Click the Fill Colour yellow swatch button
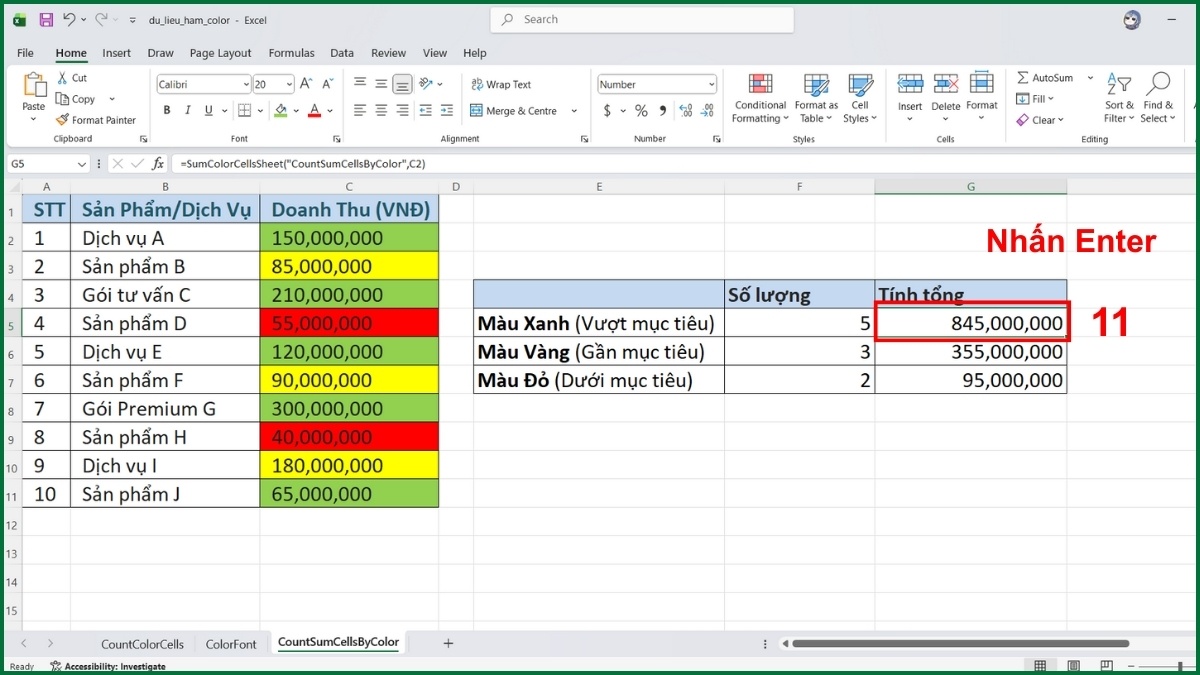Viewport: 1200px width, 675px height. coord(281,111)
